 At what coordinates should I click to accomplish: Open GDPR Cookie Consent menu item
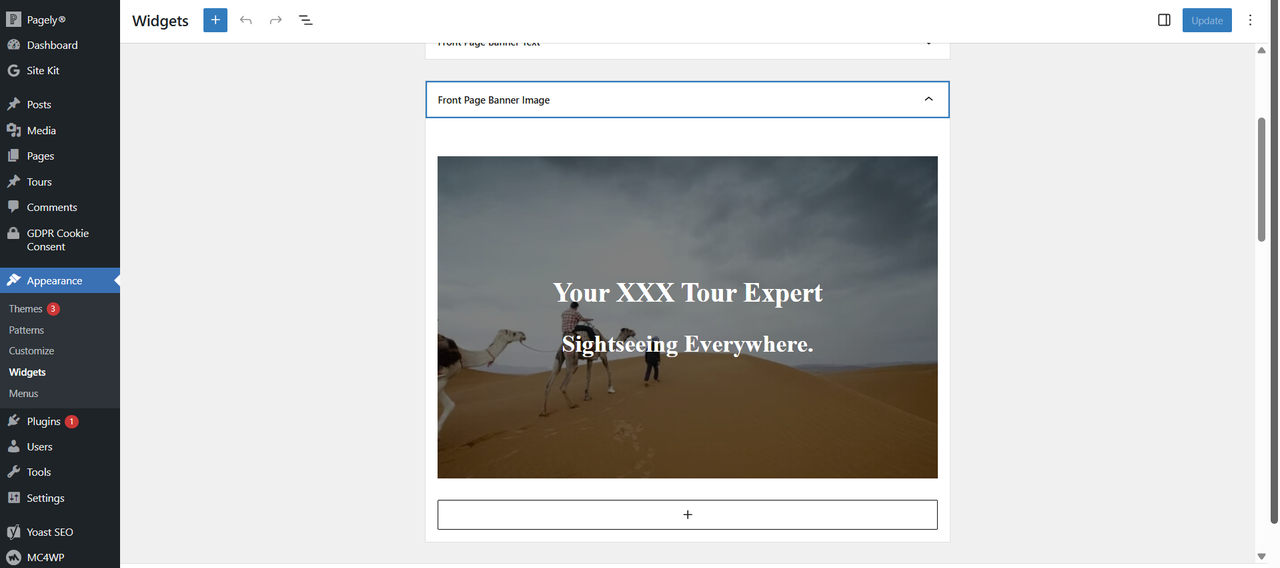tap(60, 240)
